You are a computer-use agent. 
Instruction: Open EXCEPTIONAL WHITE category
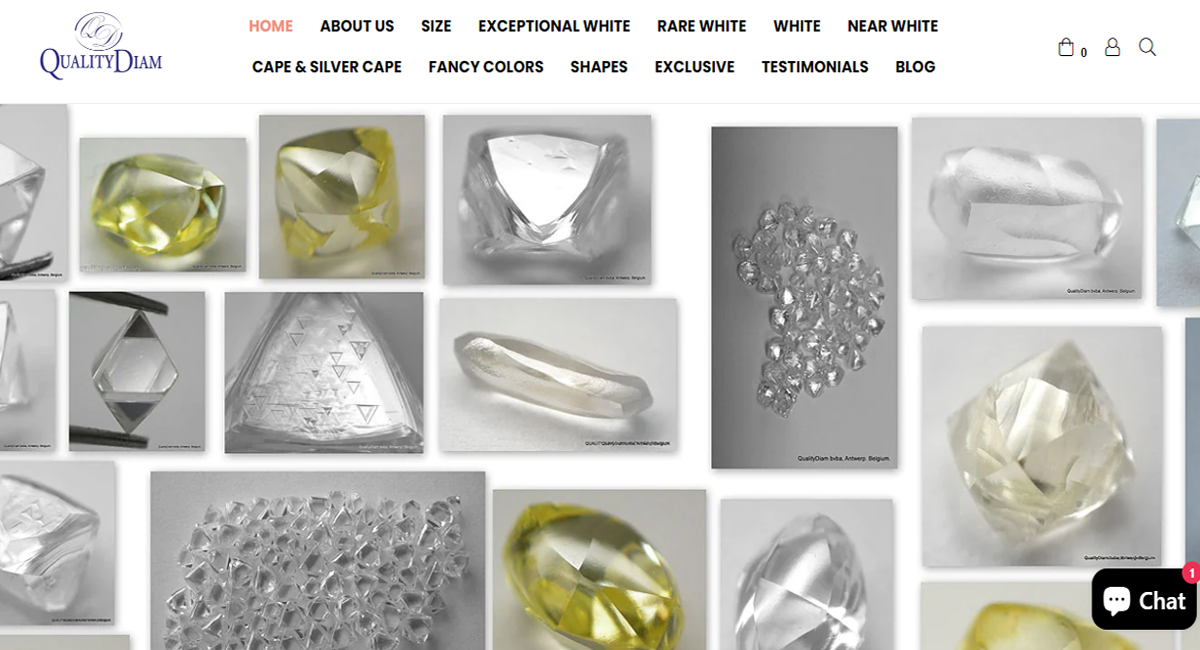point(554,26)
